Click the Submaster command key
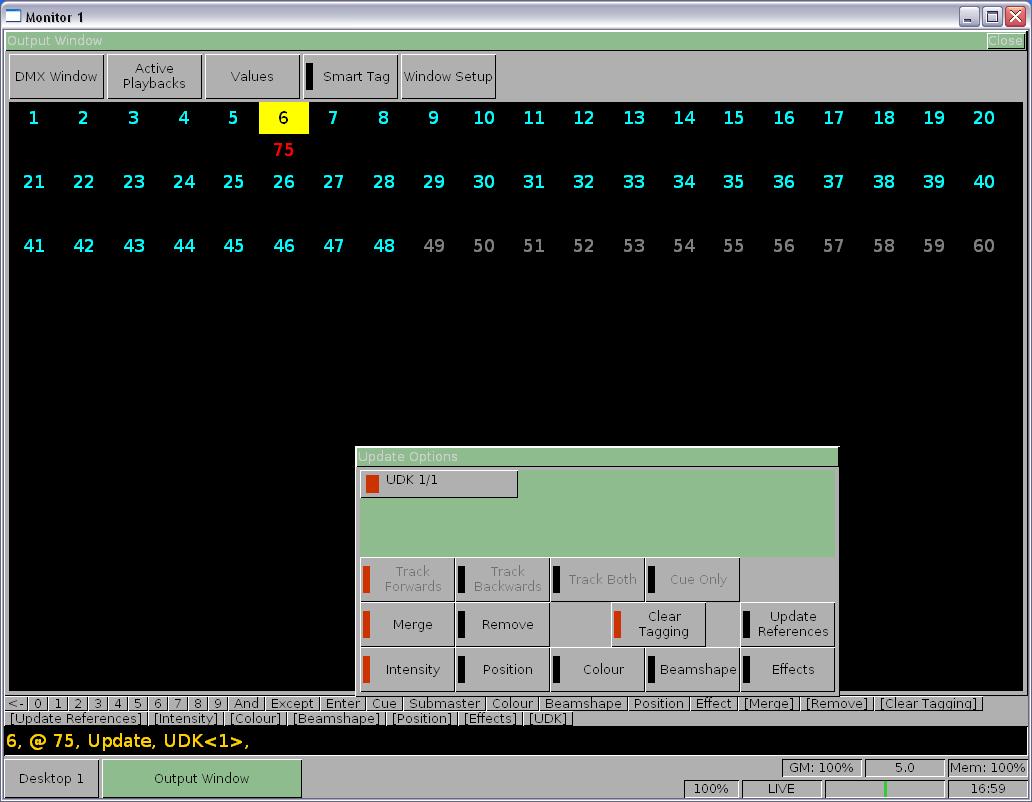 (x=444, y=703)
